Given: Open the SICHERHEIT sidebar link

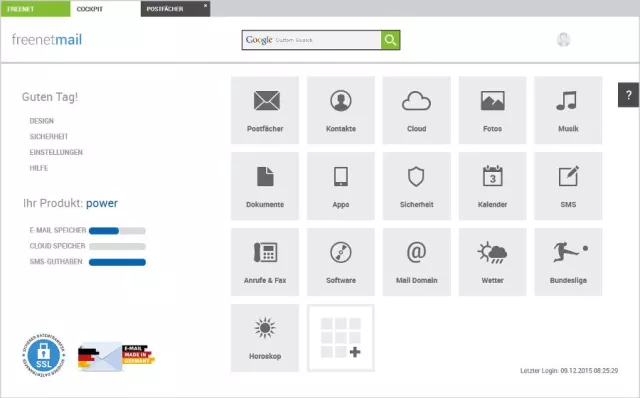Looking at the screenshot, I should (x=49, y=136).
